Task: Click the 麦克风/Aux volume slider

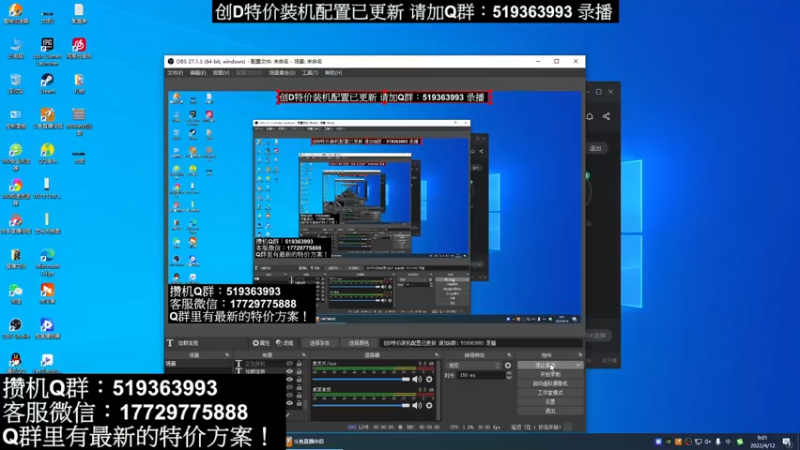Action: [x=361, y=380]
